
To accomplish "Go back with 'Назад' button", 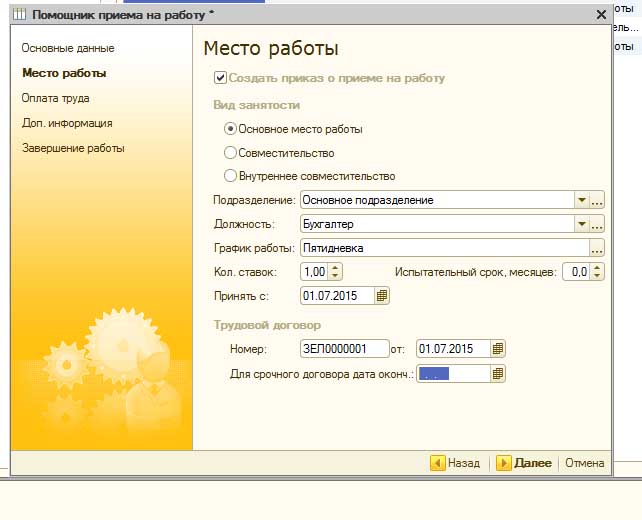I will click(455, 463).
